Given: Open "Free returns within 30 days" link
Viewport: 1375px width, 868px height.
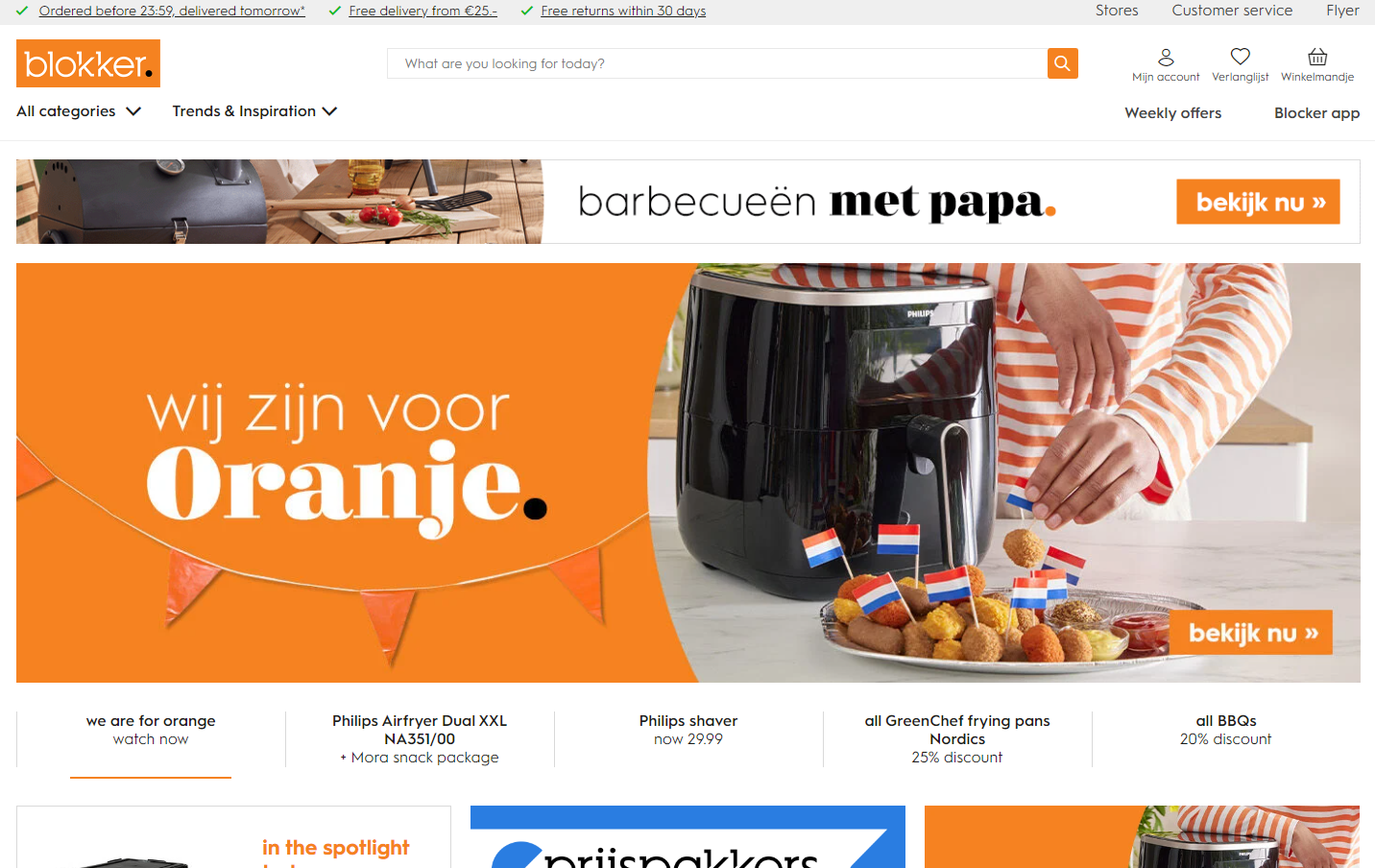Looking at the screenshot, I should [623, 11].
